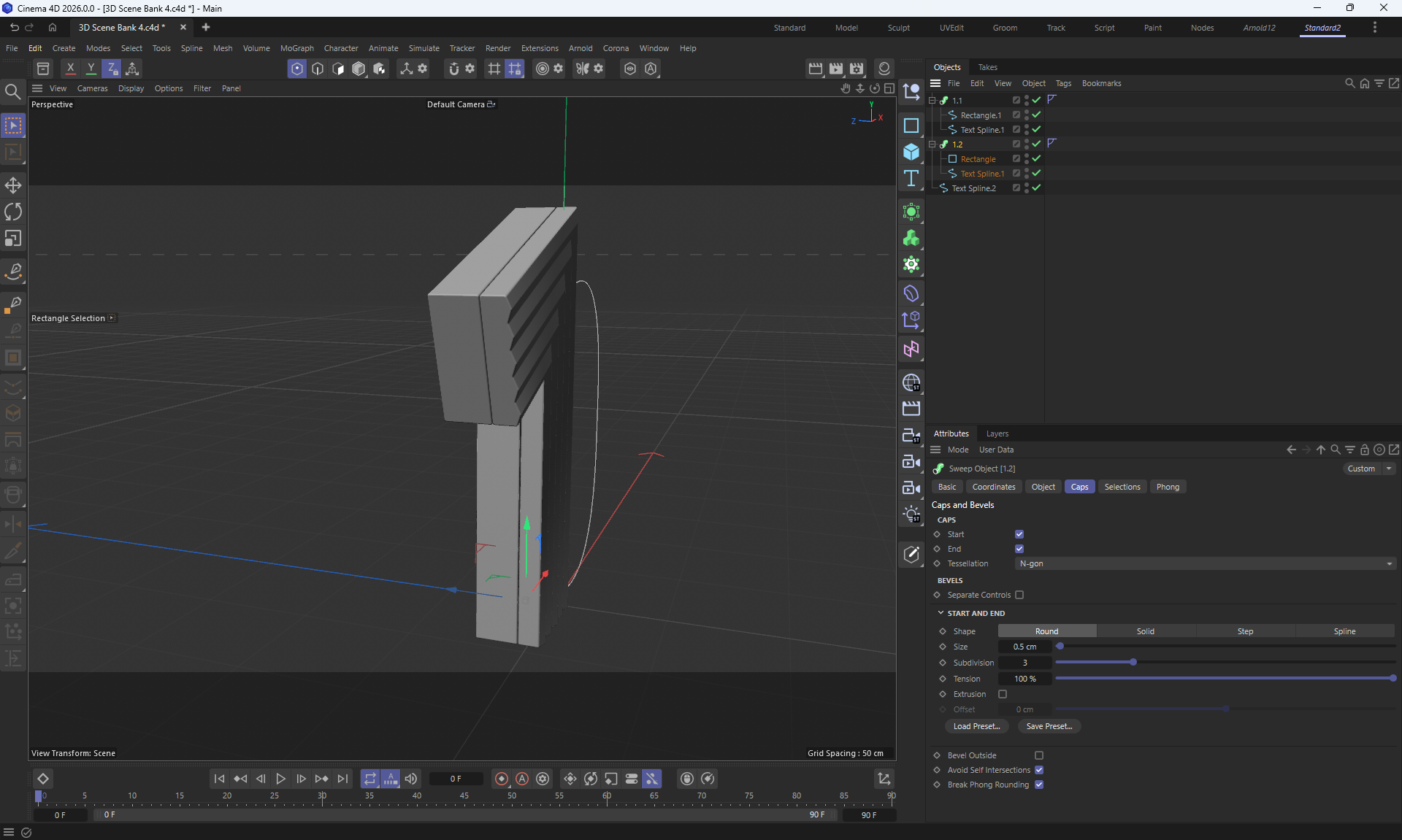This screenshot has height=840, width=1402.
Task: Enable the Bevel Outside checkbox
Action: point(1039,755)
